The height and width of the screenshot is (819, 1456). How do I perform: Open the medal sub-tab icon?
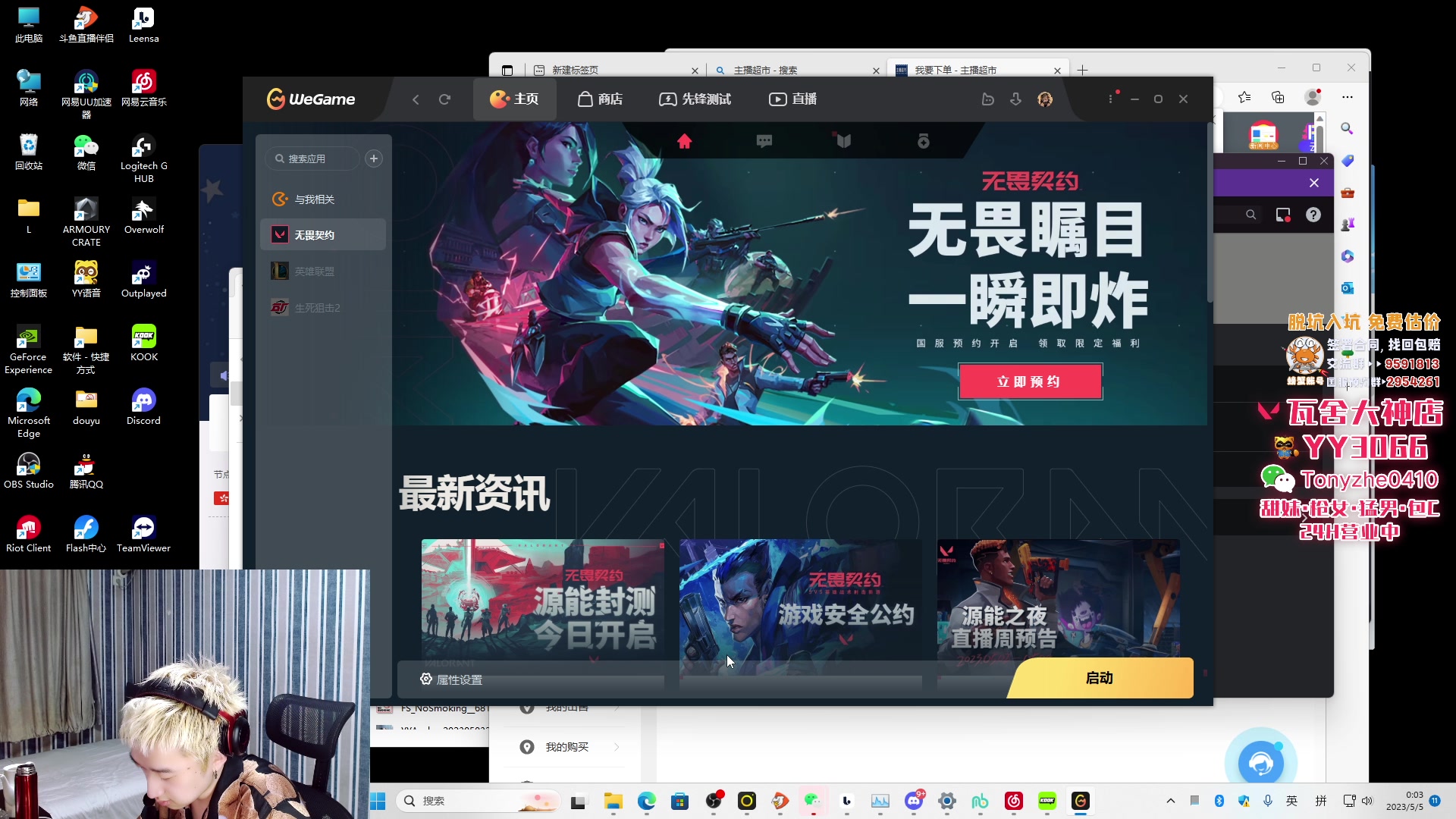tap(924, 141)
